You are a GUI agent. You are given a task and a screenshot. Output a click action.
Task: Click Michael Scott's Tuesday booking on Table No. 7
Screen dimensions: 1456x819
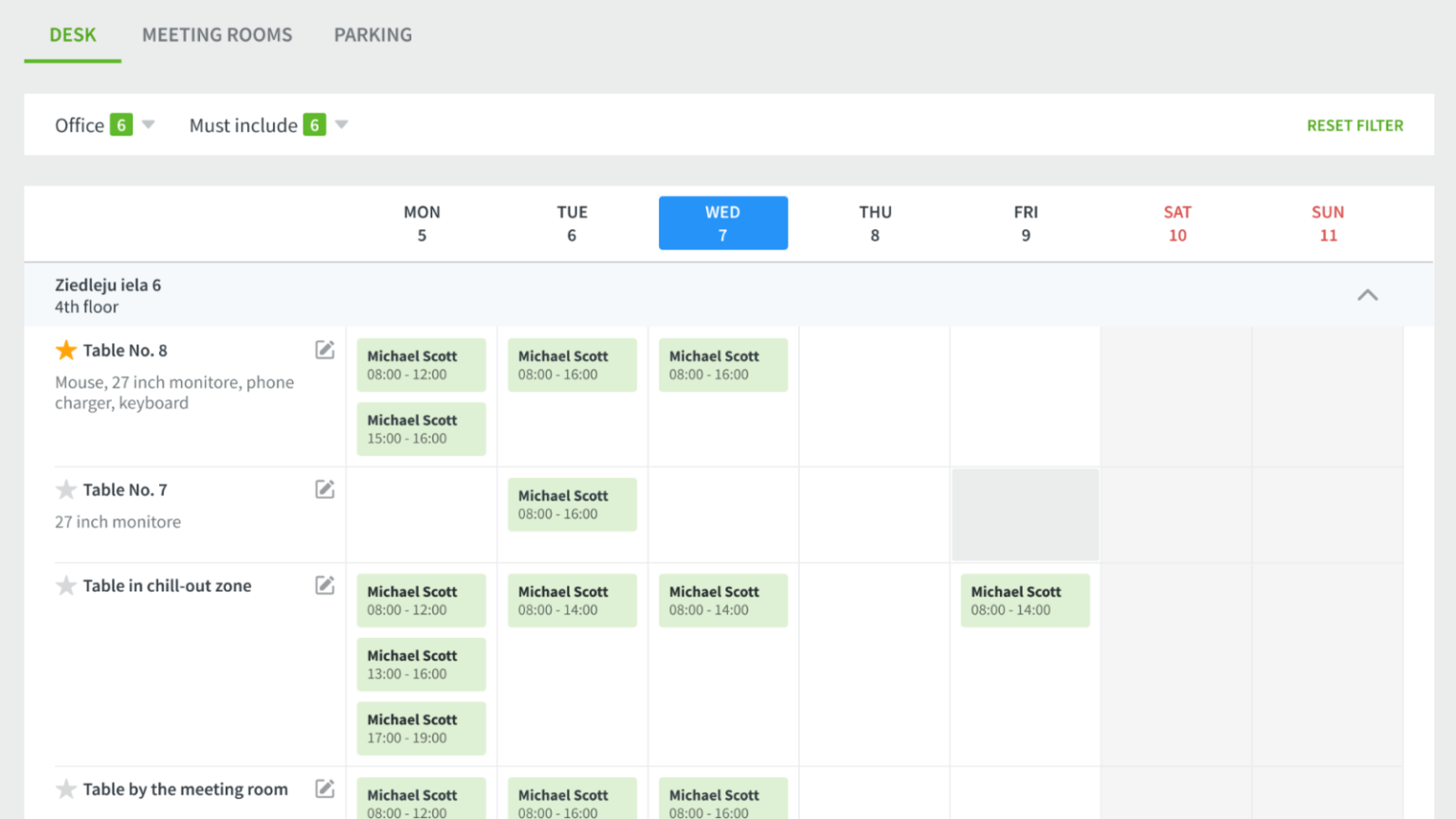(x=572, y=504)
